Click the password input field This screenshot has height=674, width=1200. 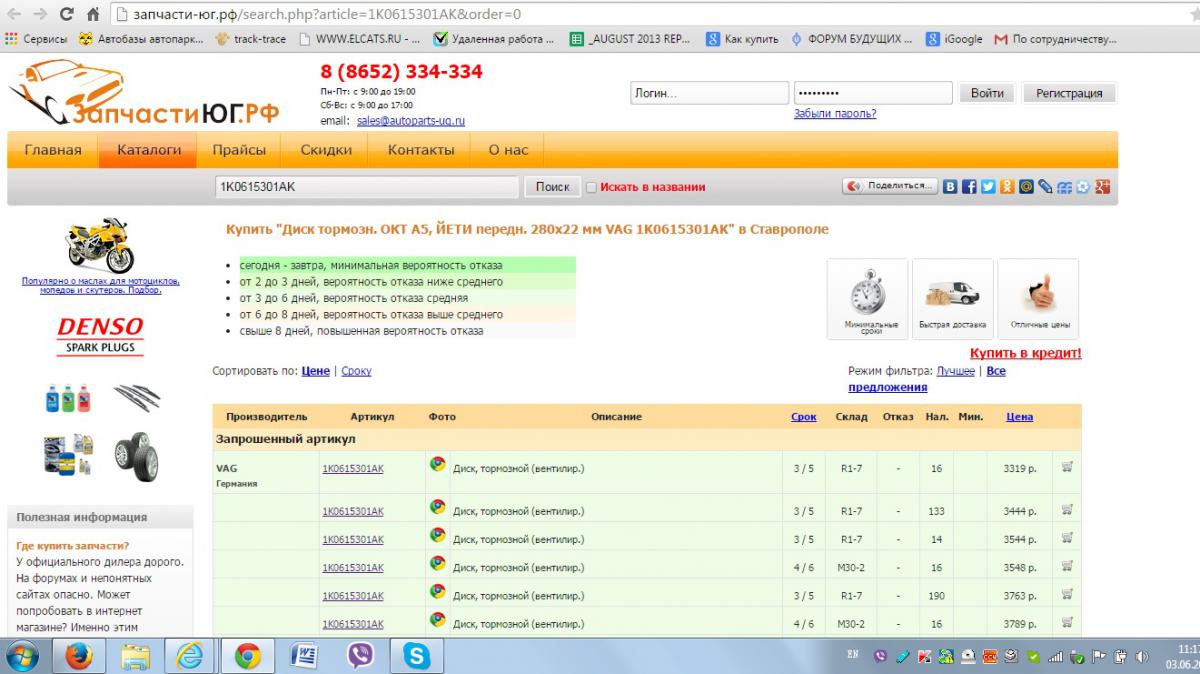(x=873, y=93)
